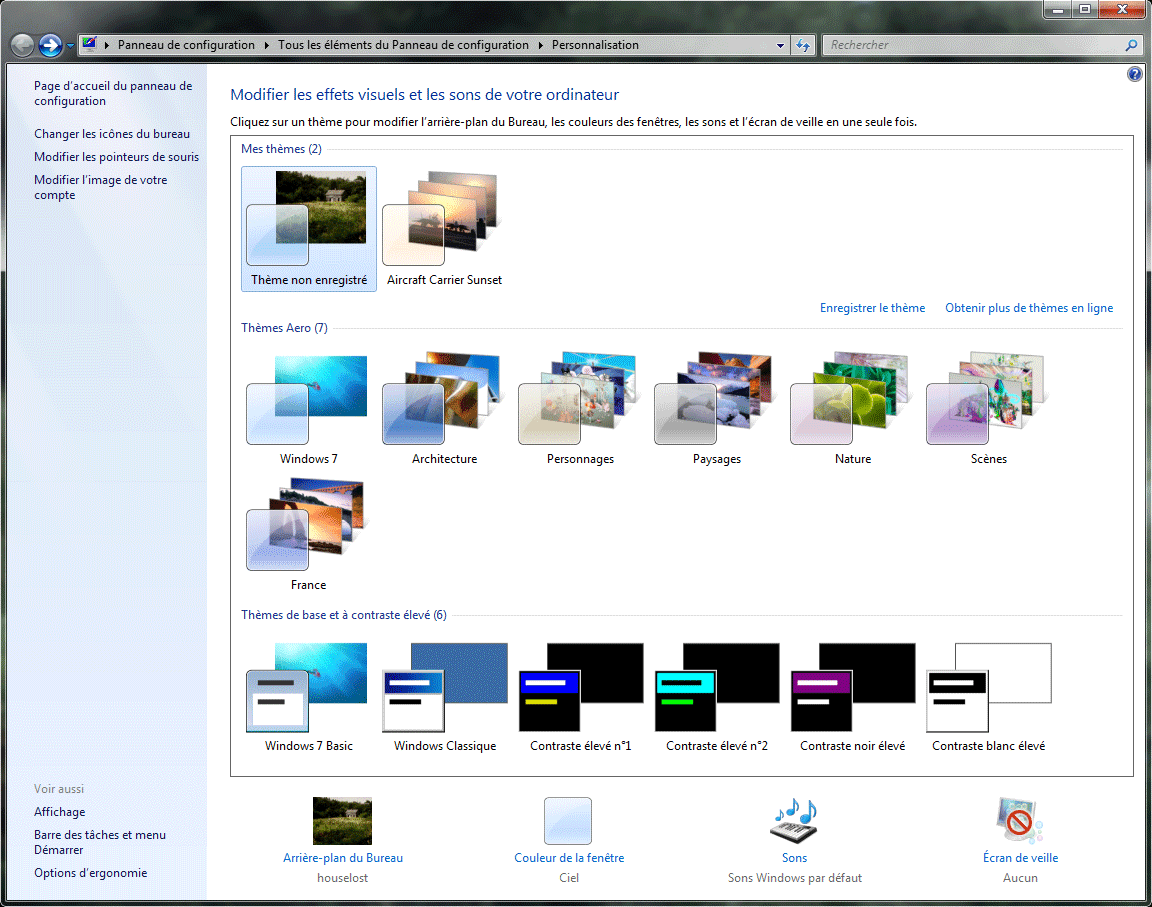Click Enregistrer le thème link
This screenshot has height=907, width=1152.
(x=872, y=308)
